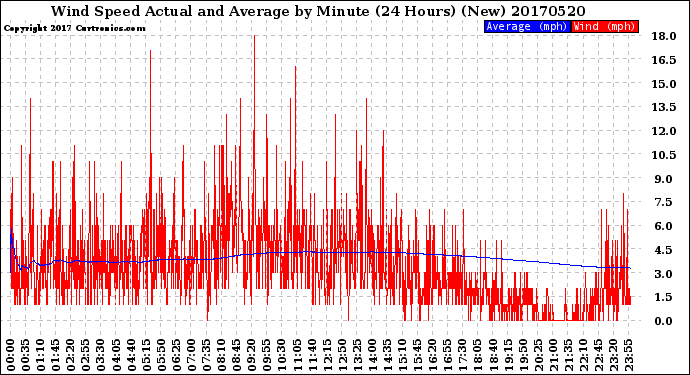Click the 15:45 time axis label
This screenshot has height=375, width=690.
tap(418, 355)
